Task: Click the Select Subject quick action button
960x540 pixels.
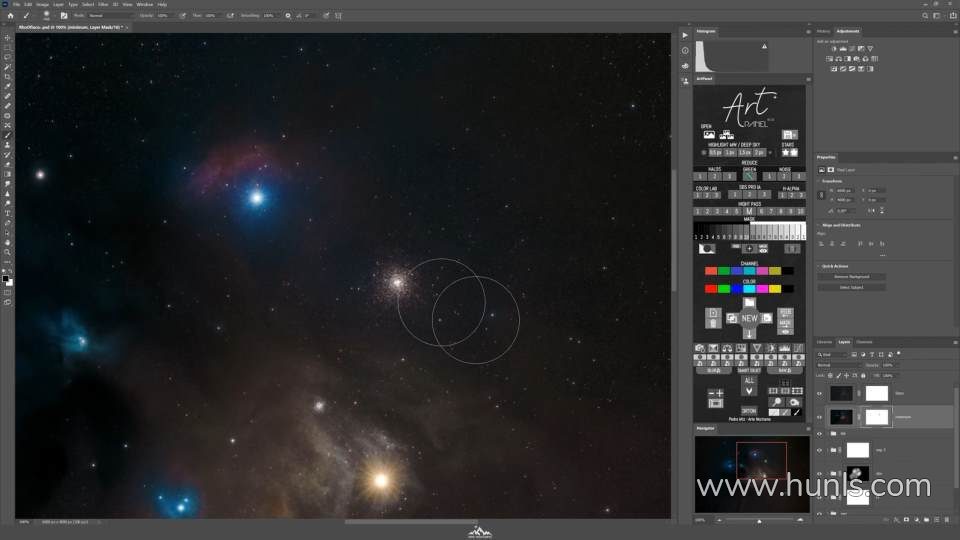Action: (x=852, y=287)
